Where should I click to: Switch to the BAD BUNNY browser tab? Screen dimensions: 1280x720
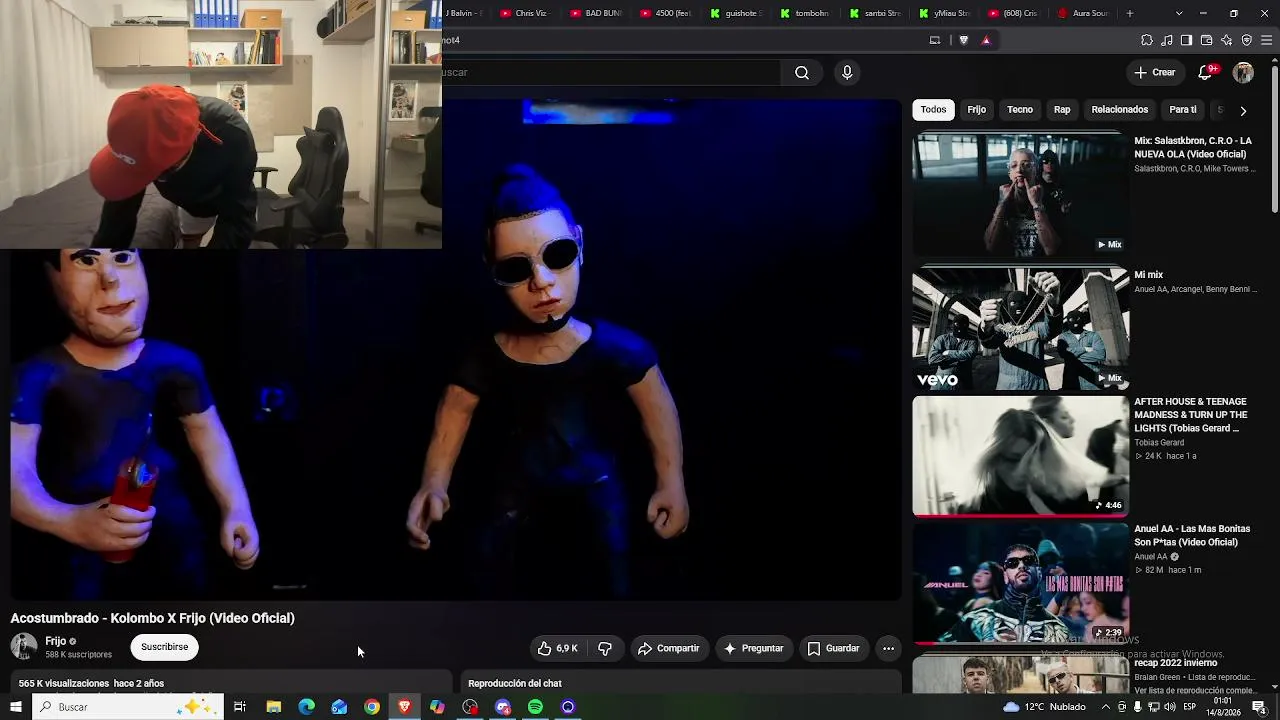coord(595,13)
